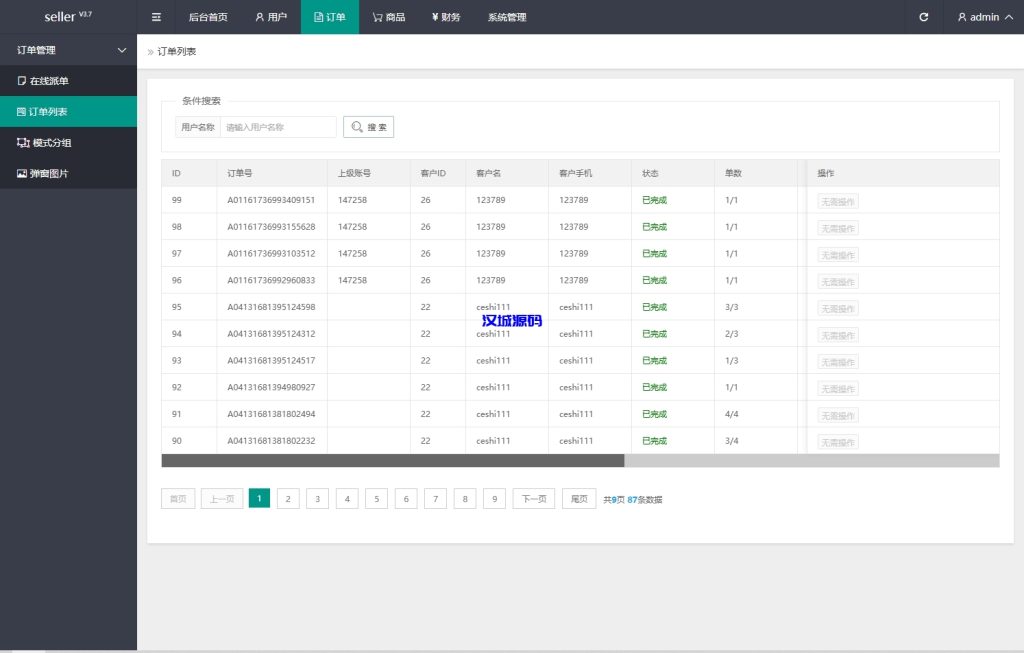Open the 系统管理 system management menu
Image resolution: width=1024 pixels, height=653 pixels.
tap(507, 17)
